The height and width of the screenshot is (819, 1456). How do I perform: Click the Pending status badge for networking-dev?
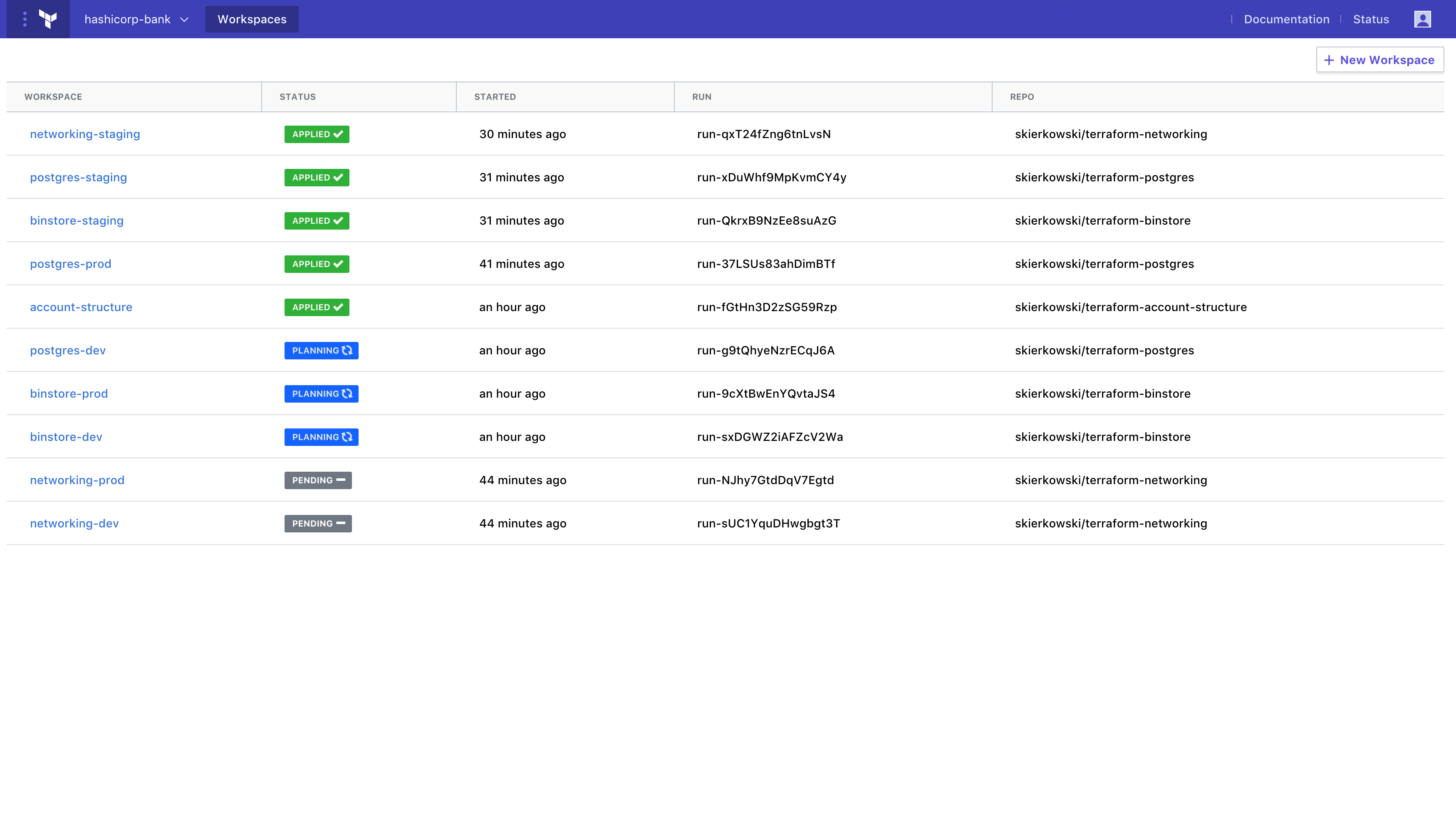pyautogui.click(x=318, y=523)
